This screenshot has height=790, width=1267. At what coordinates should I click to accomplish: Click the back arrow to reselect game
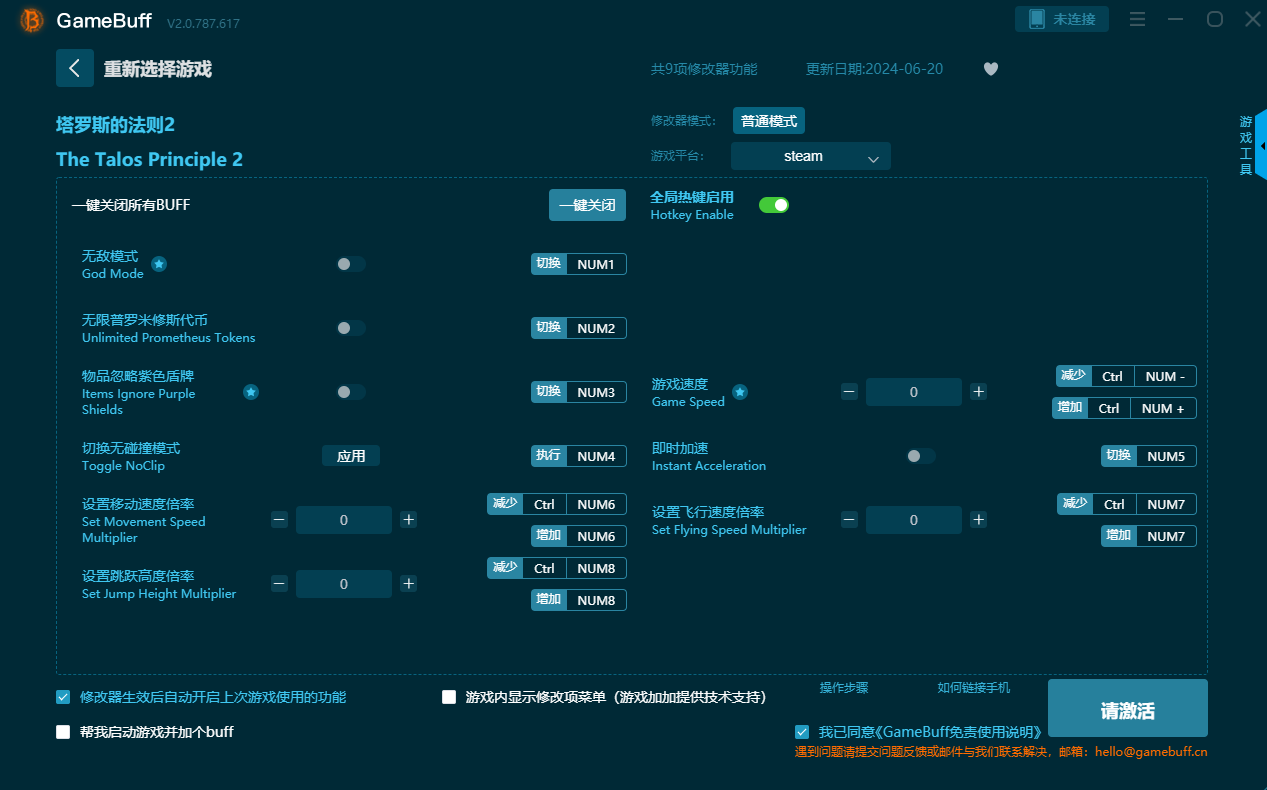coord(75,68)
